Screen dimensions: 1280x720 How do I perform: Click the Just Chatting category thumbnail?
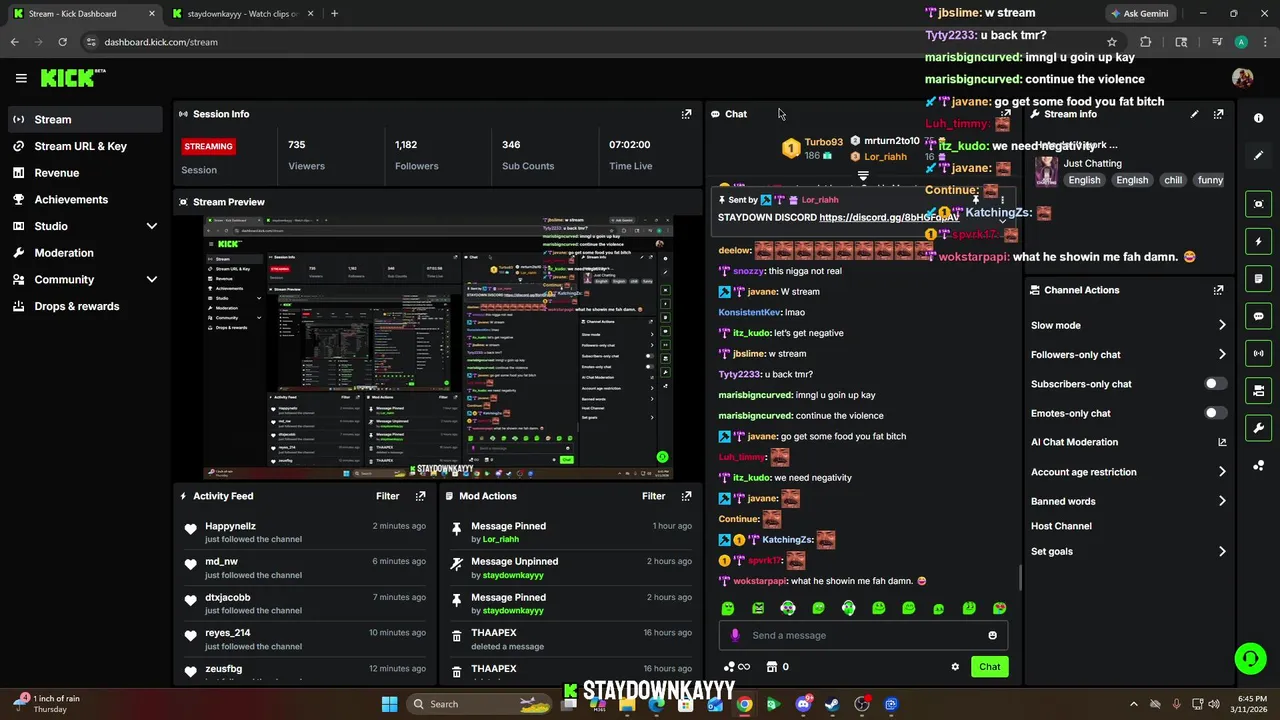click(1046, 171)
